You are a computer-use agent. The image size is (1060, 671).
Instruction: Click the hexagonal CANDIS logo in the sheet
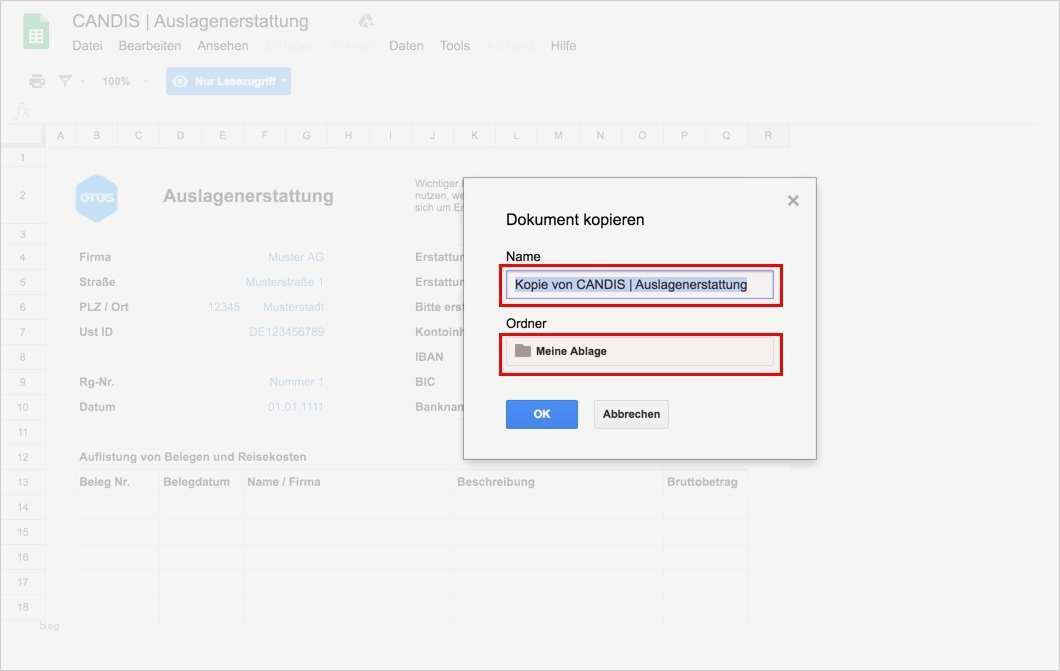[97, 198]
